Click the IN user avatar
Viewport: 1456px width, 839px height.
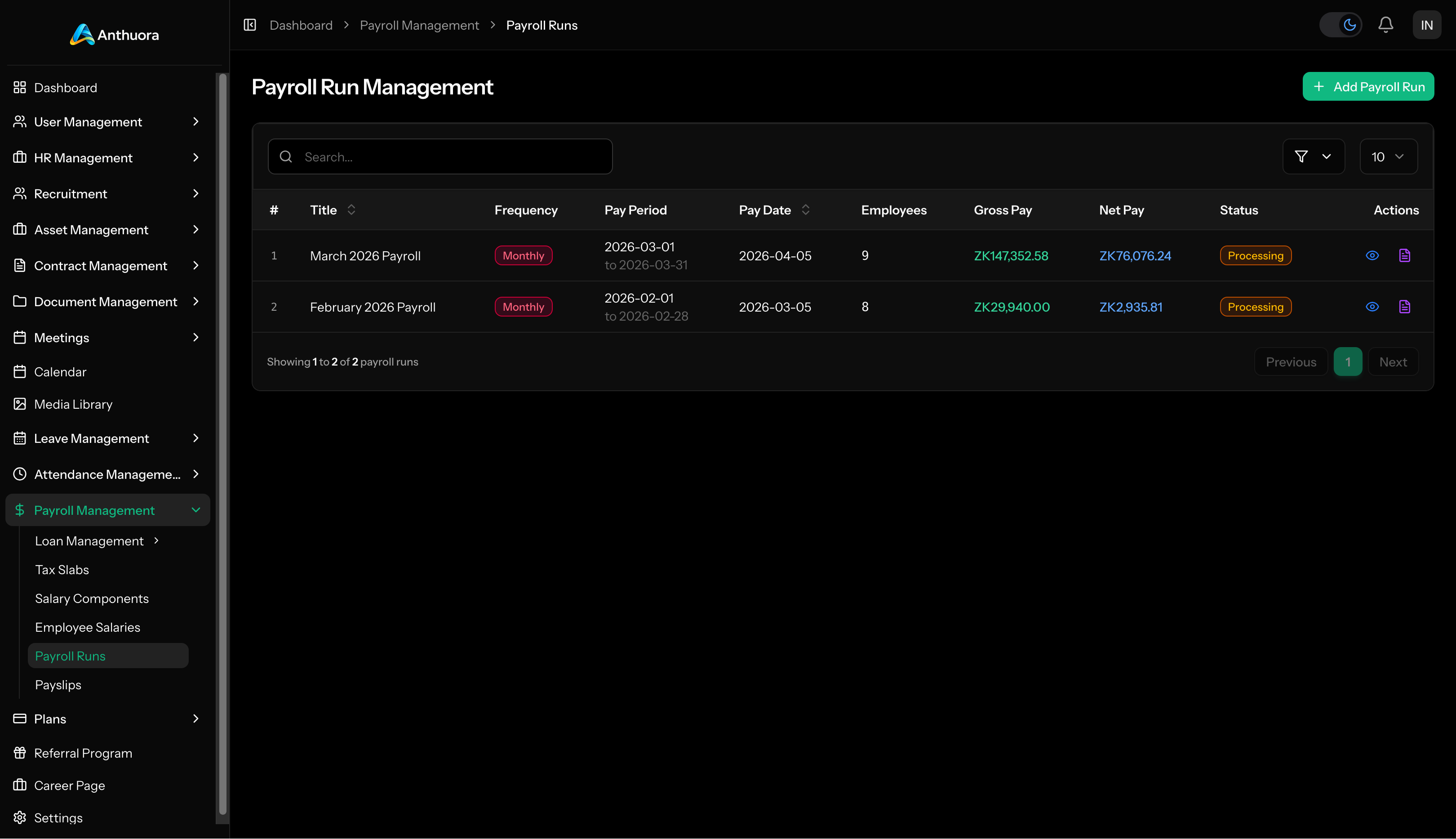[x=1426, y=25]
